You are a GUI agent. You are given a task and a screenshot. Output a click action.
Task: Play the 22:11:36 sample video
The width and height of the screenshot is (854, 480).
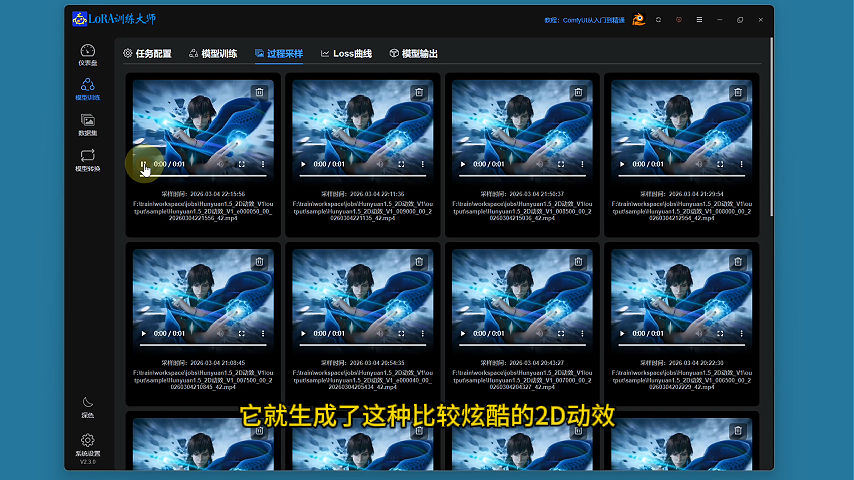tap(303, 164)
